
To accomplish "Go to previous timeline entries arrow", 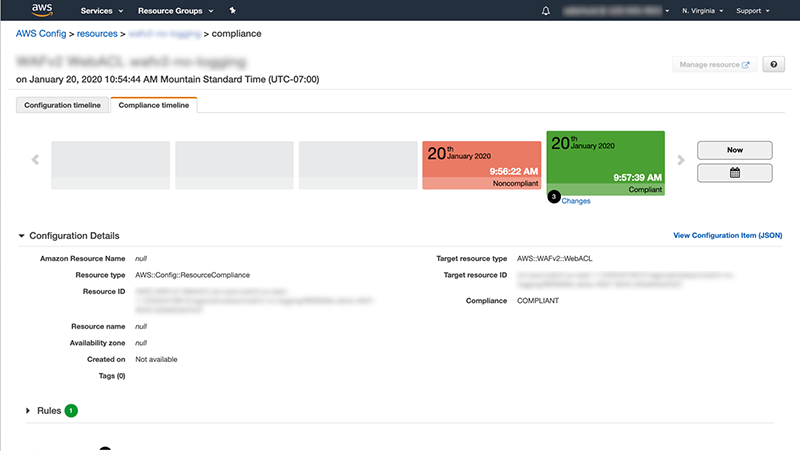I will [x=35, y=160].
